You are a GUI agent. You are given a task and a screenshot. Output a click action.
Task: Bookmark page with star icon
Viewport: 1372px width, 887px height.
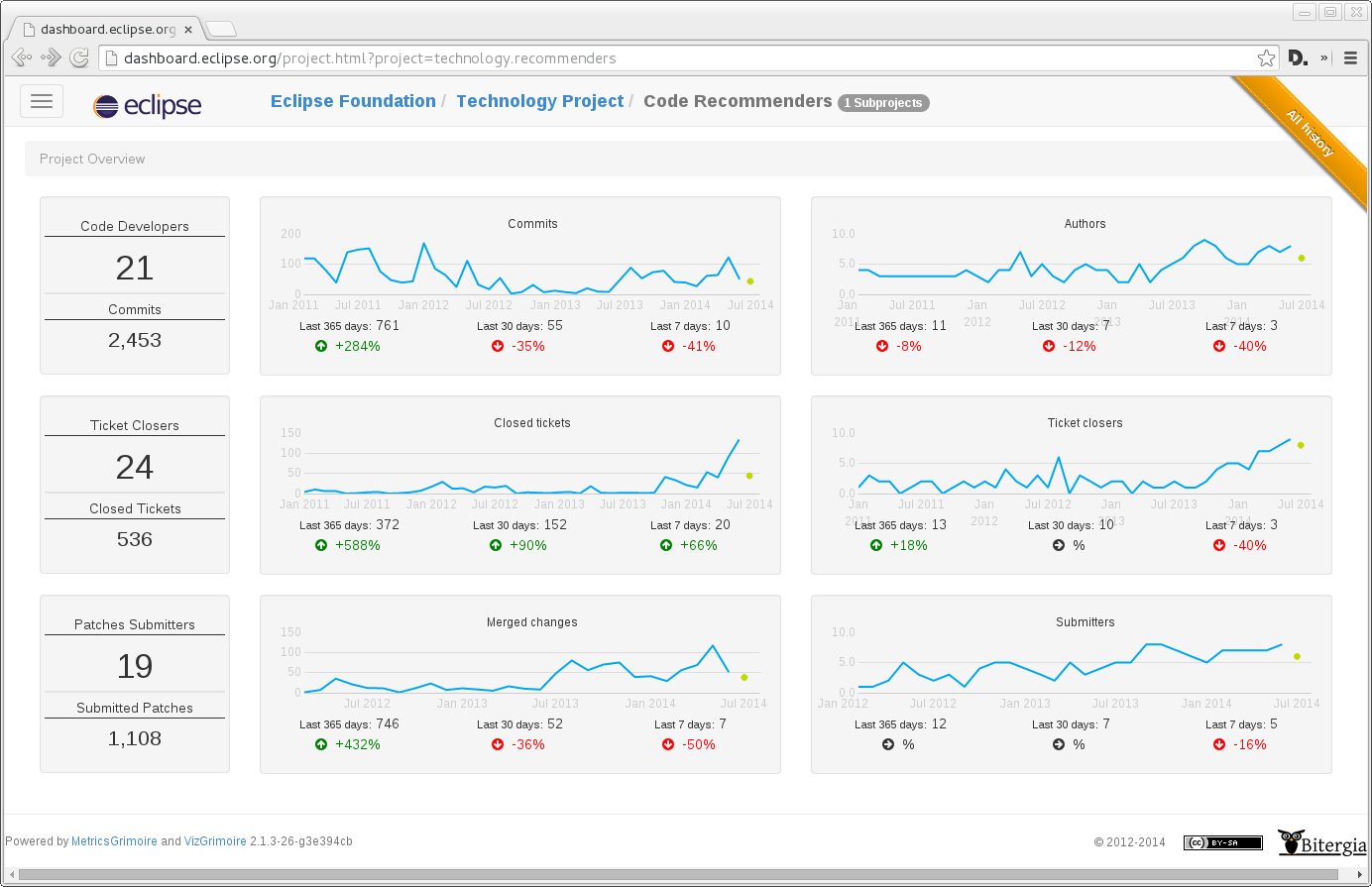(x=1266, y=58)
